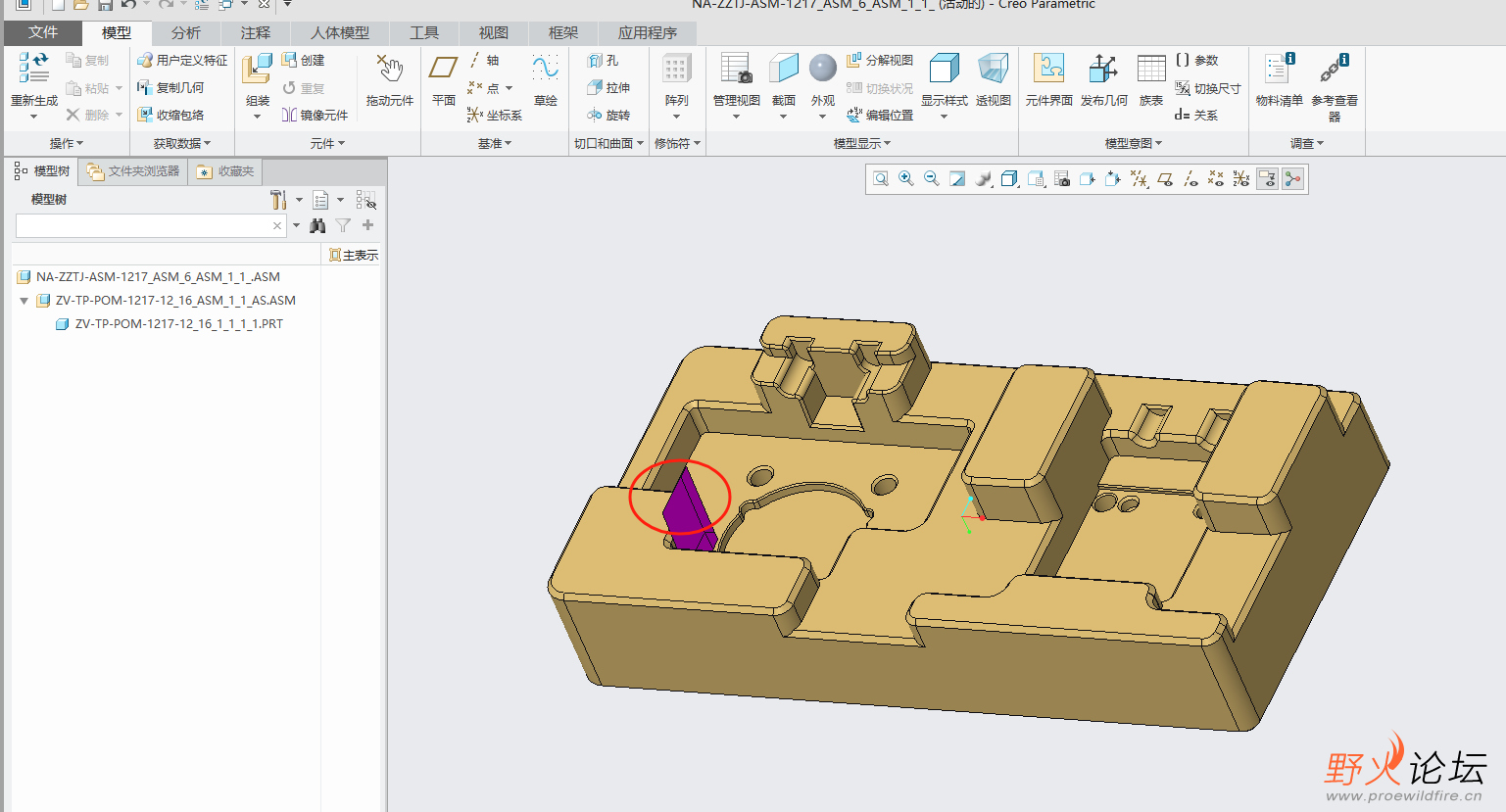This screenshot has height=812, width=1506.
Task: Select the 拉伸 extrude tool
Action: (608, 88)
